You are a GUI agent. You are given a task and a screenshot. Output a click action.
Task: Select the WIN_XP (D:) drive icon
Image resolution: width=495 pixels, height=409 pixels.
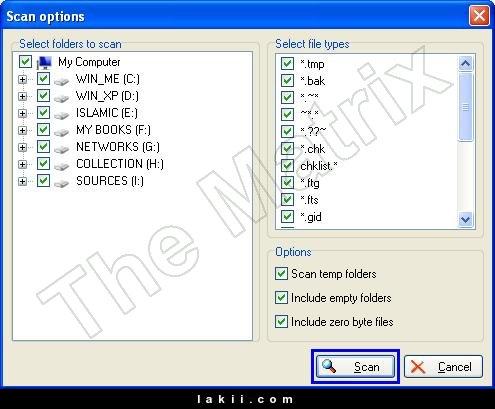pyautogui.click(x=61, y=98)
